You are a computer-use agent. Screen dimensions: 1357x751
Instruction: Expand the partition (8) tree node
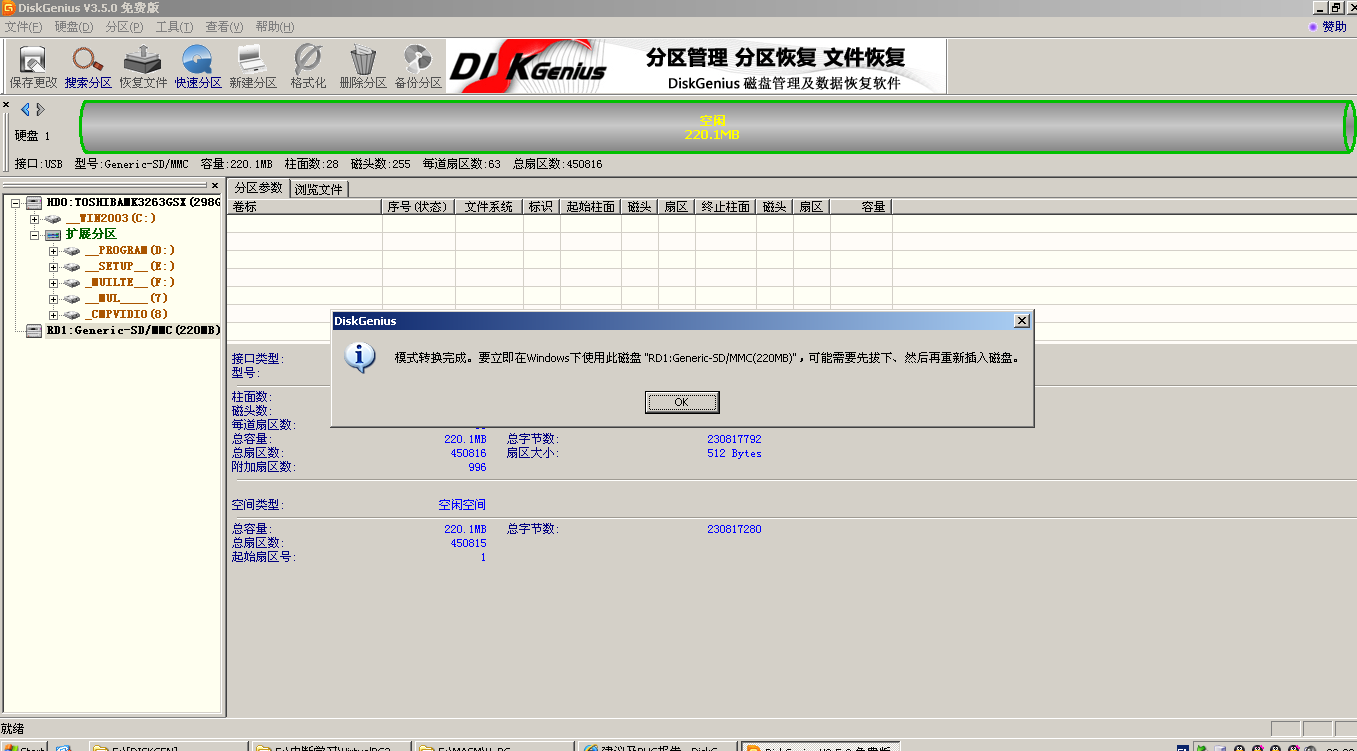(x=54, y=314)
